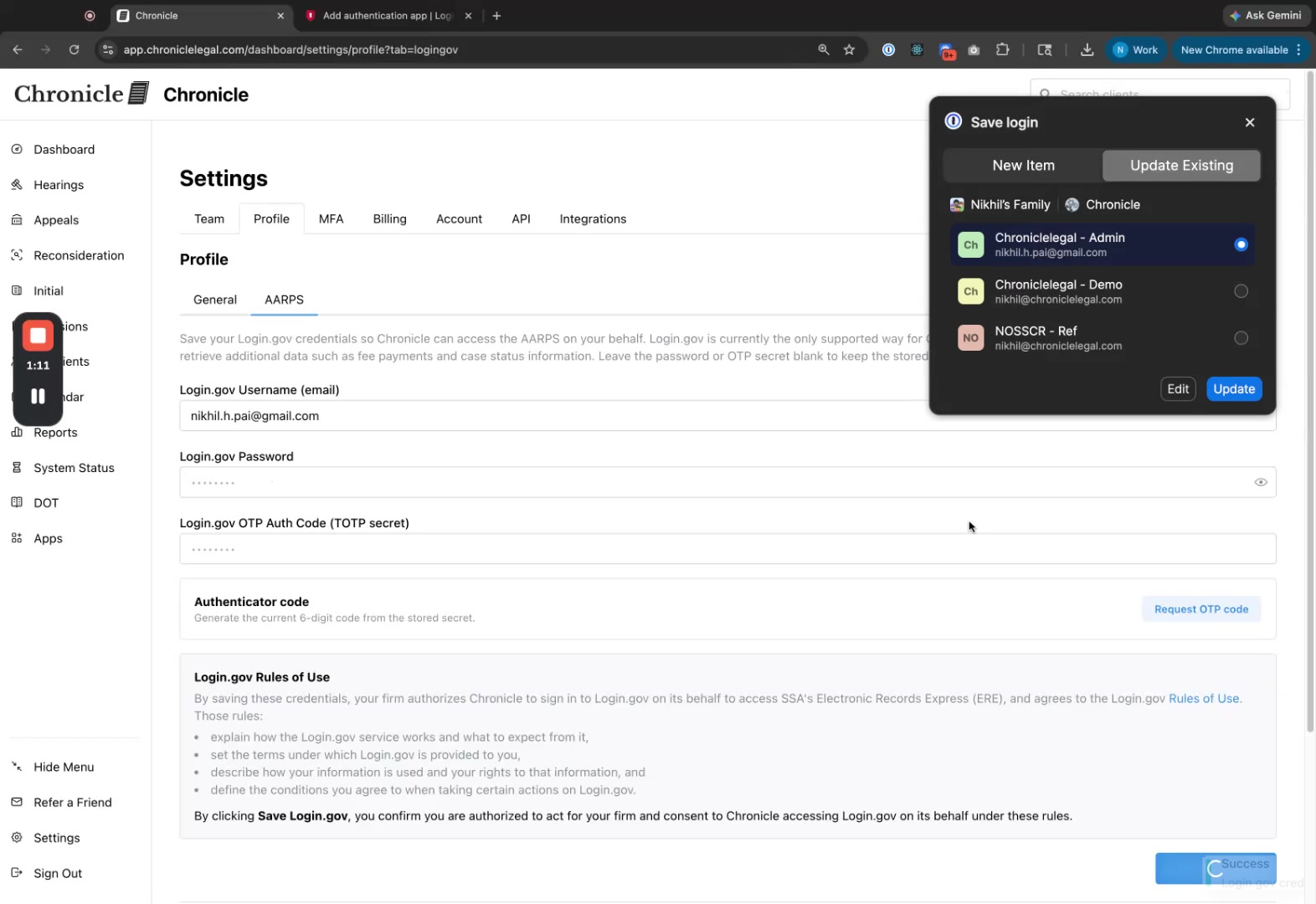Show the Login.gov password with eye icon
The image size is (1316, 904).
[1260, 482]
